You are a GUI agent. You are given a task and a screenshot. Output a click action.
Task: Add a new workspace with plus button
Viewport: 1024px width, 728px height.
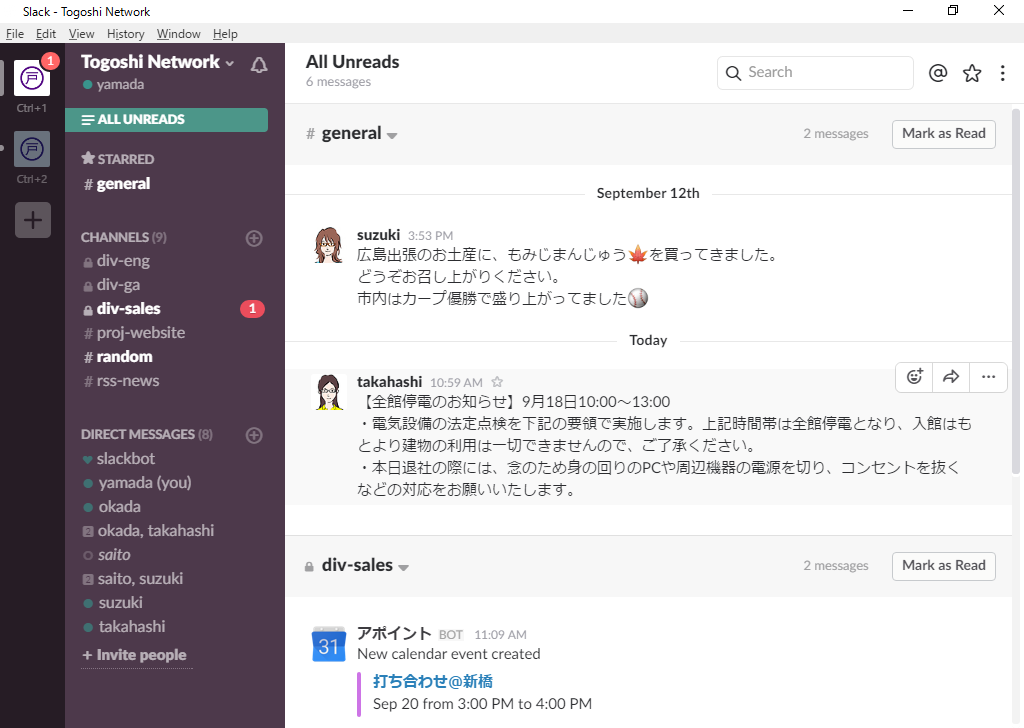point(33,220)
